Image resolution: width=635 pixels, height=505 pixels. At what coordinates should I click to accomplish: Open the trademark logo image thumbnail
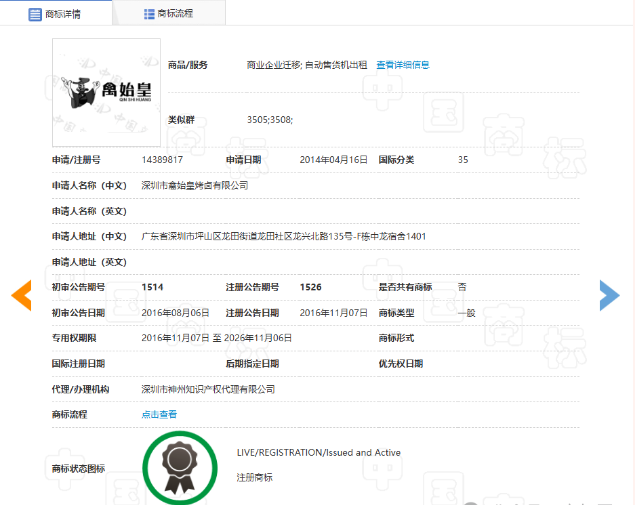coord(106,93)
